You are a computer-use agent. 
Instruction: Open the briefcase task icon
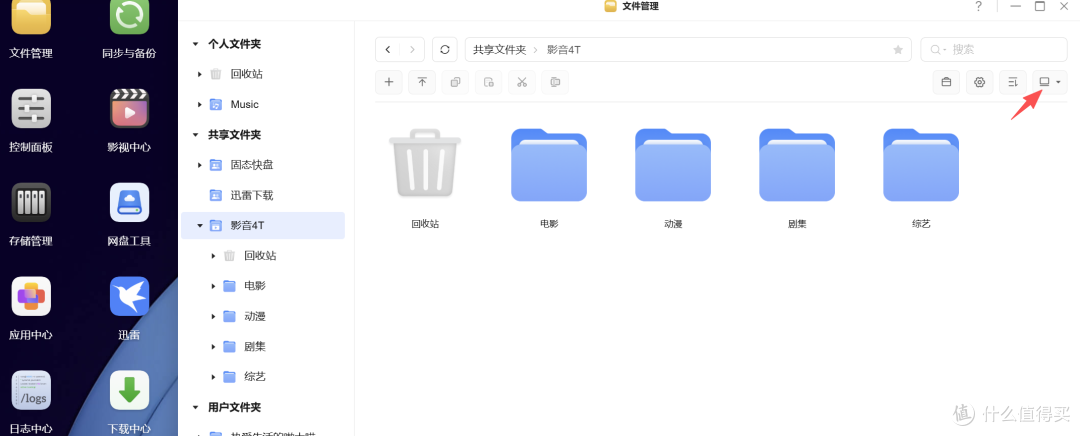click(946, 83)
